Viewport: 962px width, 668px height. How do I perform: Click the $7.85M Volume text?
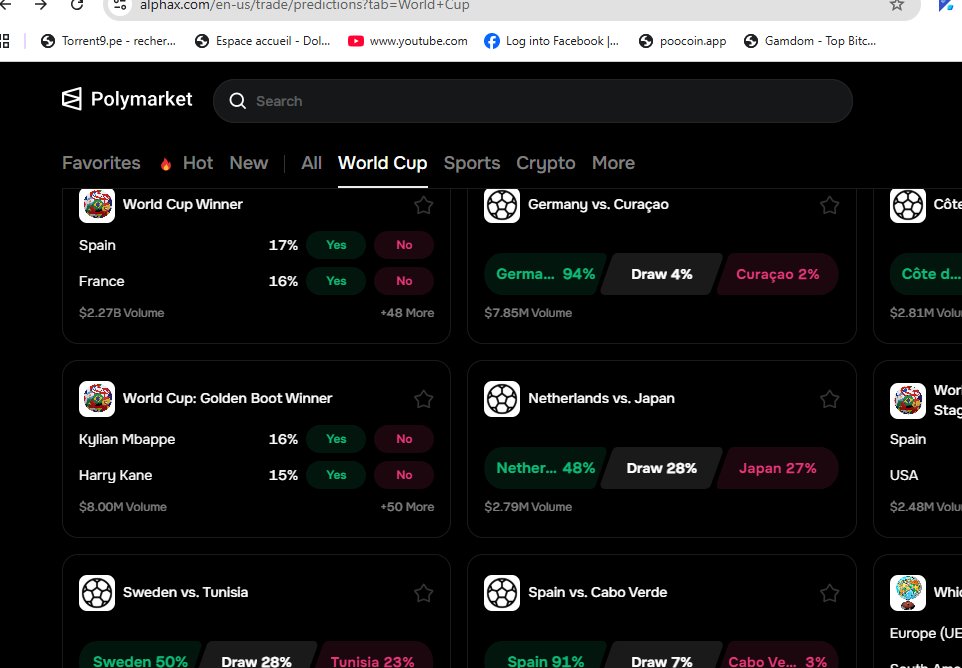point(528,313)
